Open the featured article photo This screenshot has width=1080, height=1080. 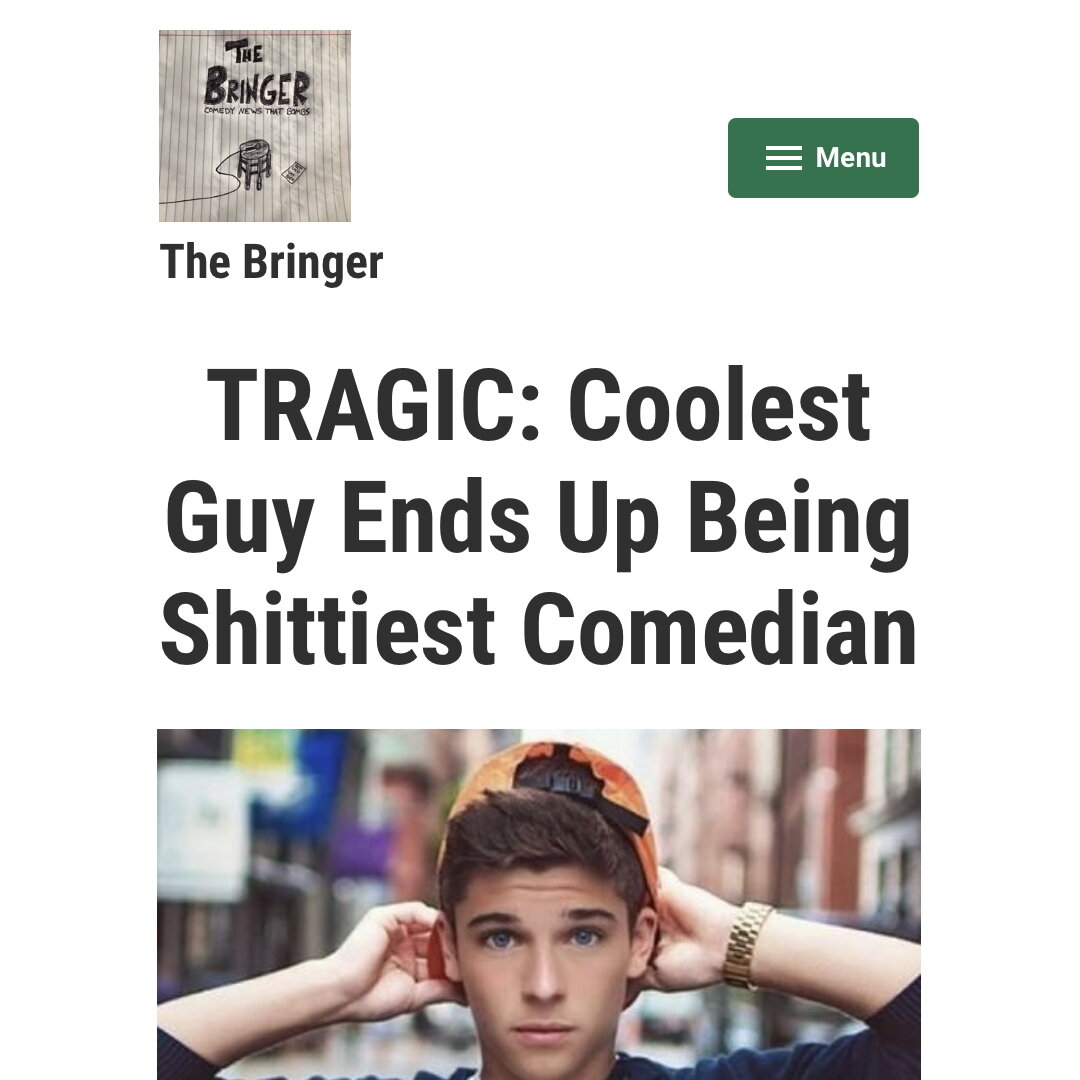tap(539, 904)
